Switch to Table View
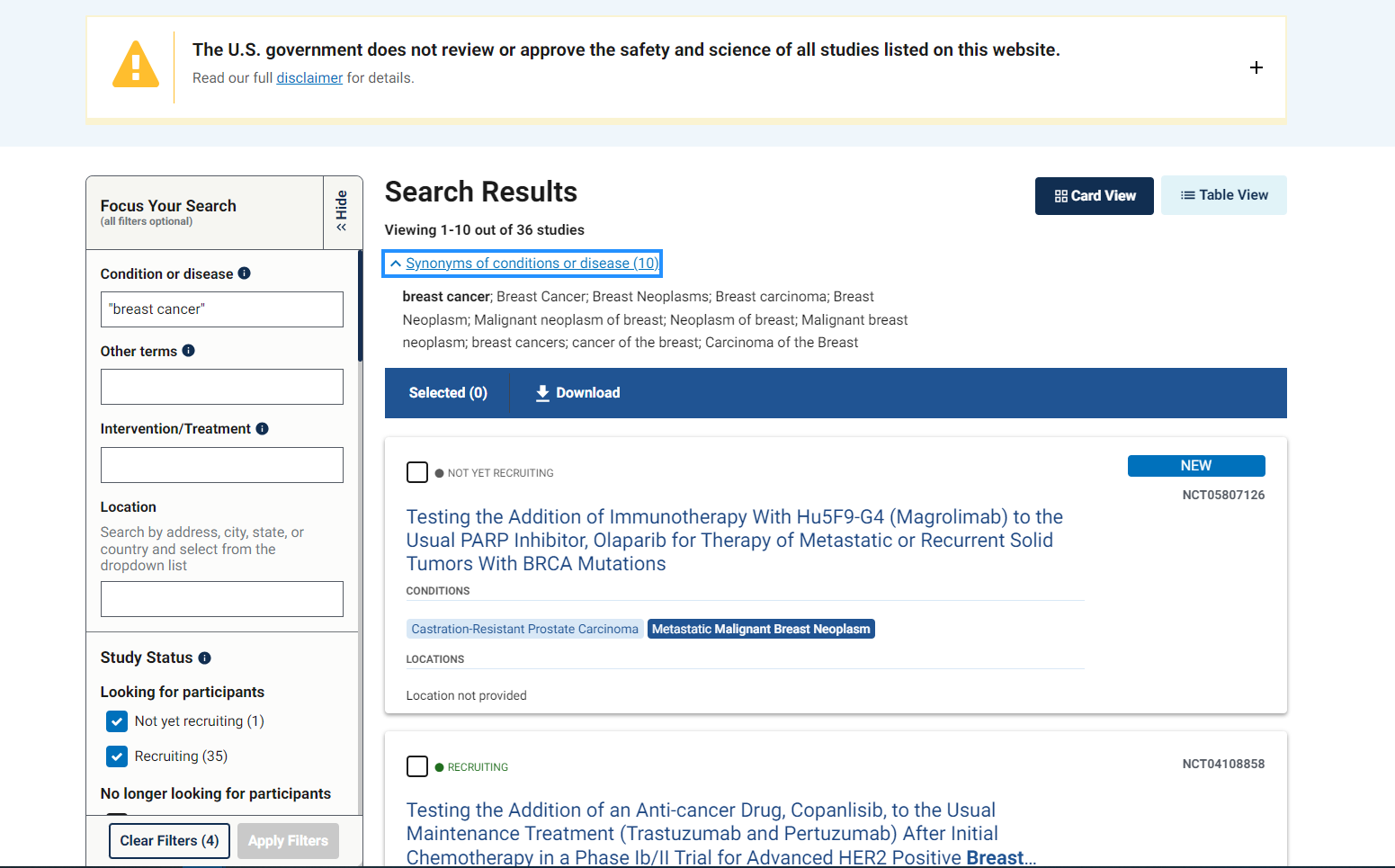The width and height of the screenshot is (1395, 868). (1224, 194)
